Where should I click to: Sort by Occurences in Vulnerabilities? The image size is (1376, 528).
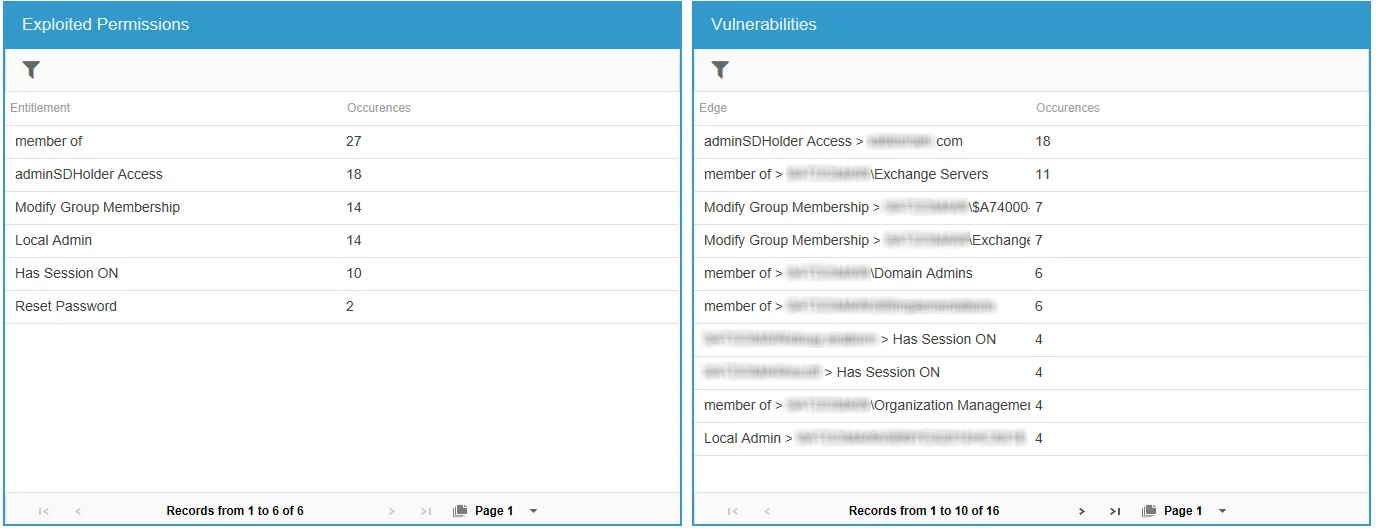[x=1068, y=108]
